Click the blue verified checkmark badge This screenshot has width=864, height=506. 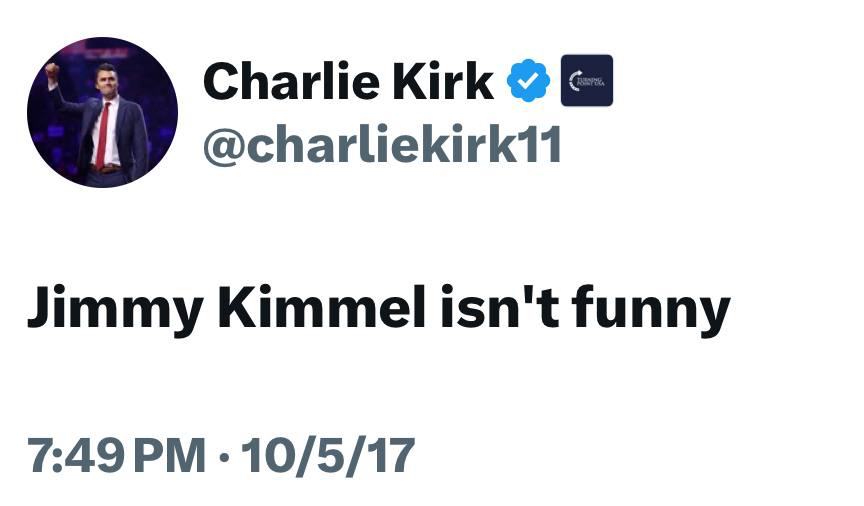tap(529, 81)
